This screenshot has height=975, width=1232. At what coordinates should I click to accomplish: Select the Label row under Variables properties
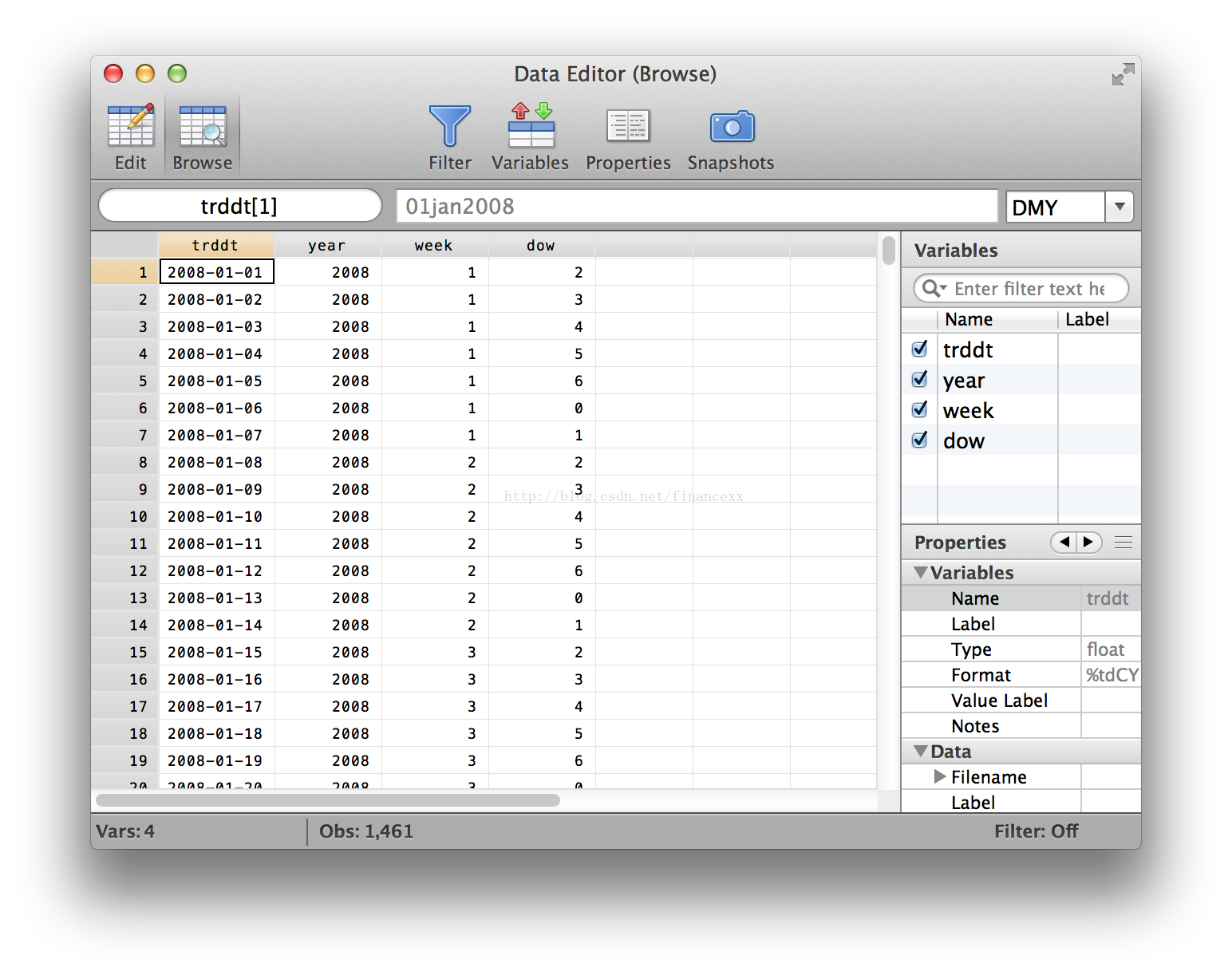pyautogui.click(x=1021, y=624)
